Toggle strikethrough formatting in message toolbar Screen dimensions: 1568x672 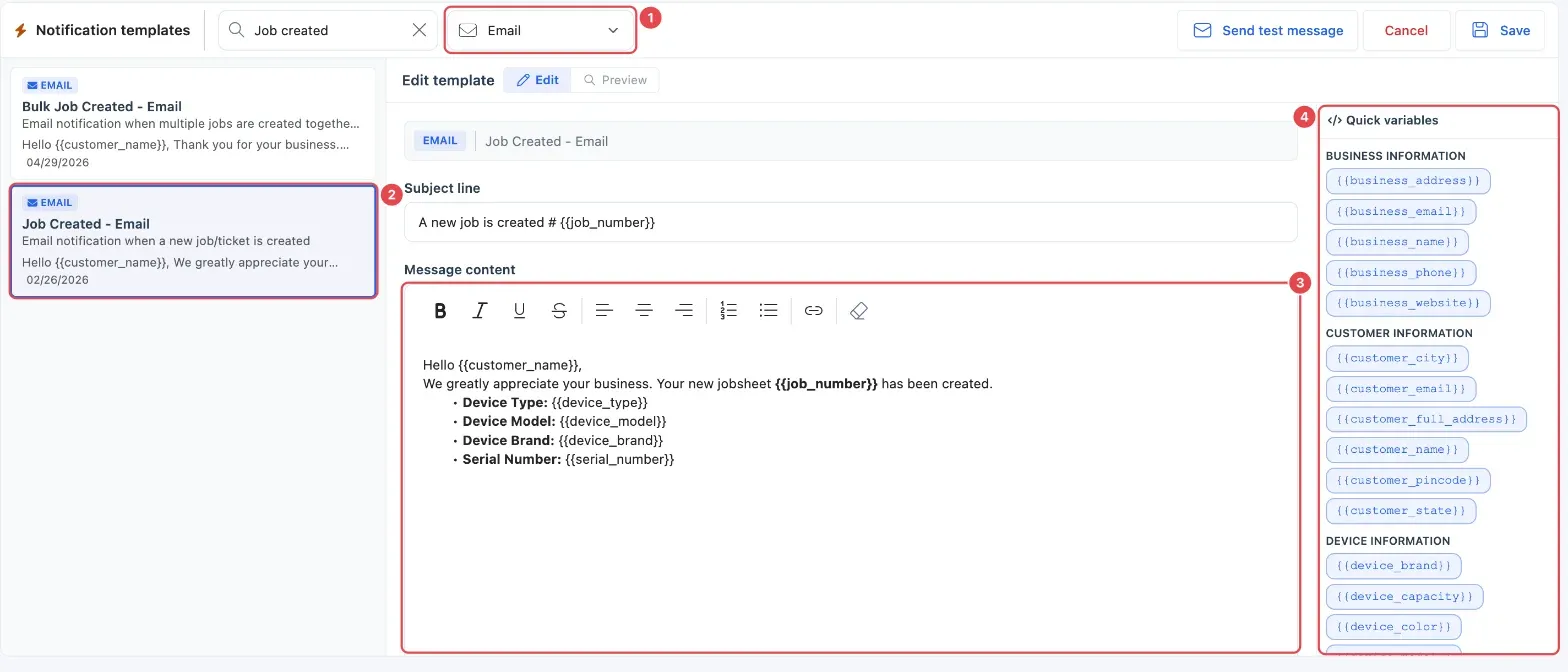click(x=559, y=311)
